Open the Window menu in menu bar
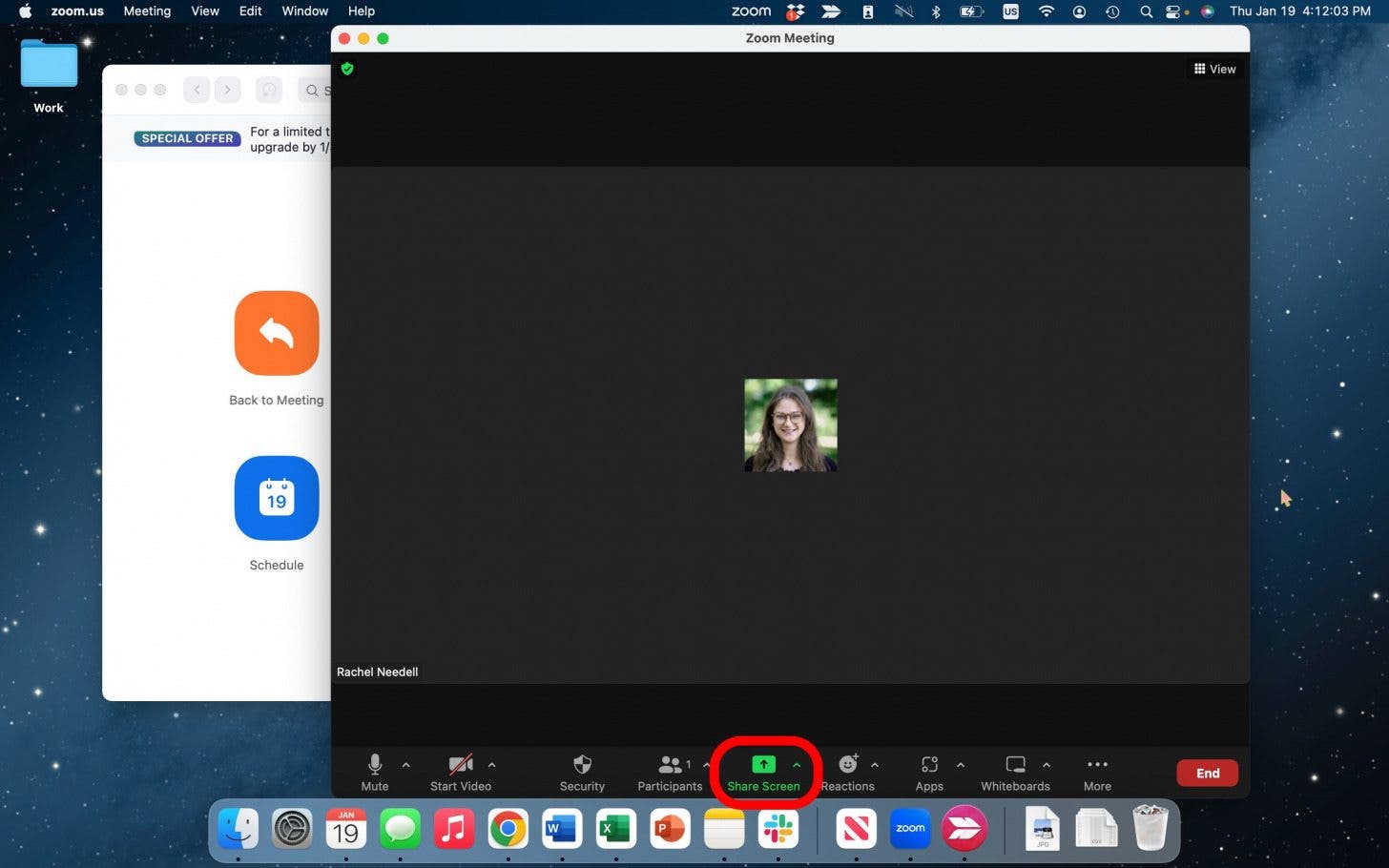This screenshot has height=868, width=1389. [x=304, y=11]
